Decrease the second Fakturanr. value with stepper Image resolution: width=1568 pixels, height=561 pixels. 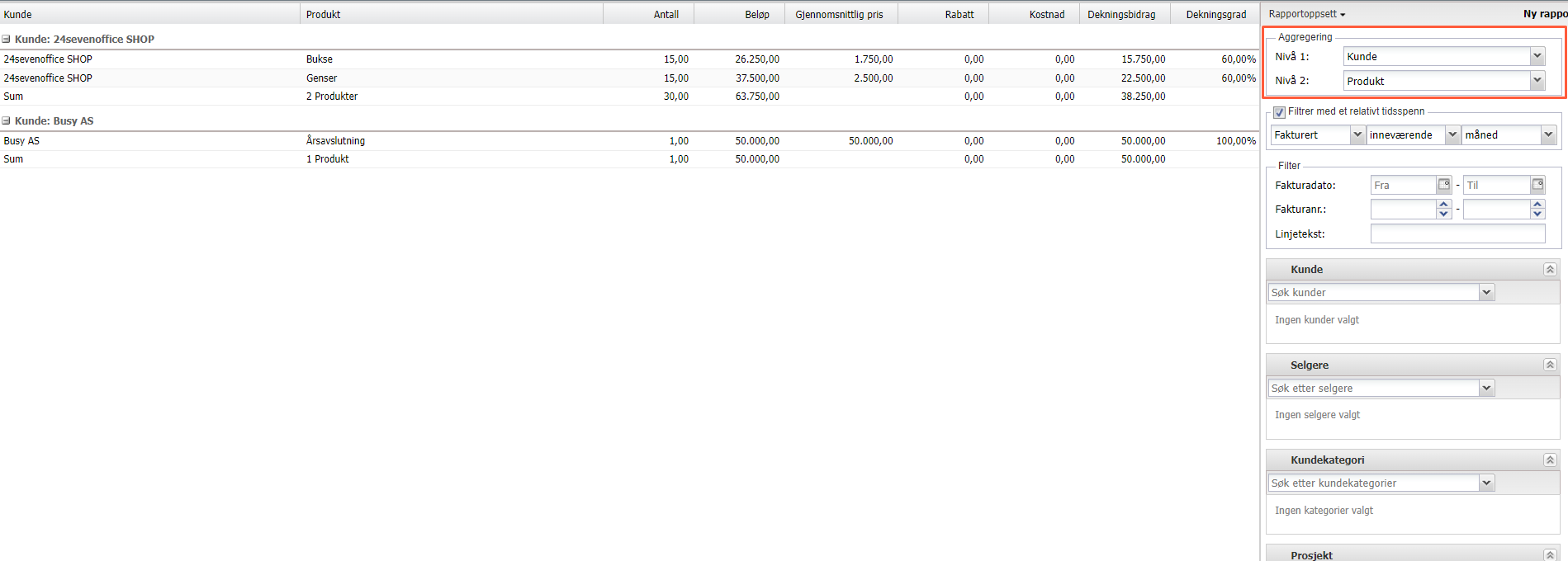coord(1537,214)
